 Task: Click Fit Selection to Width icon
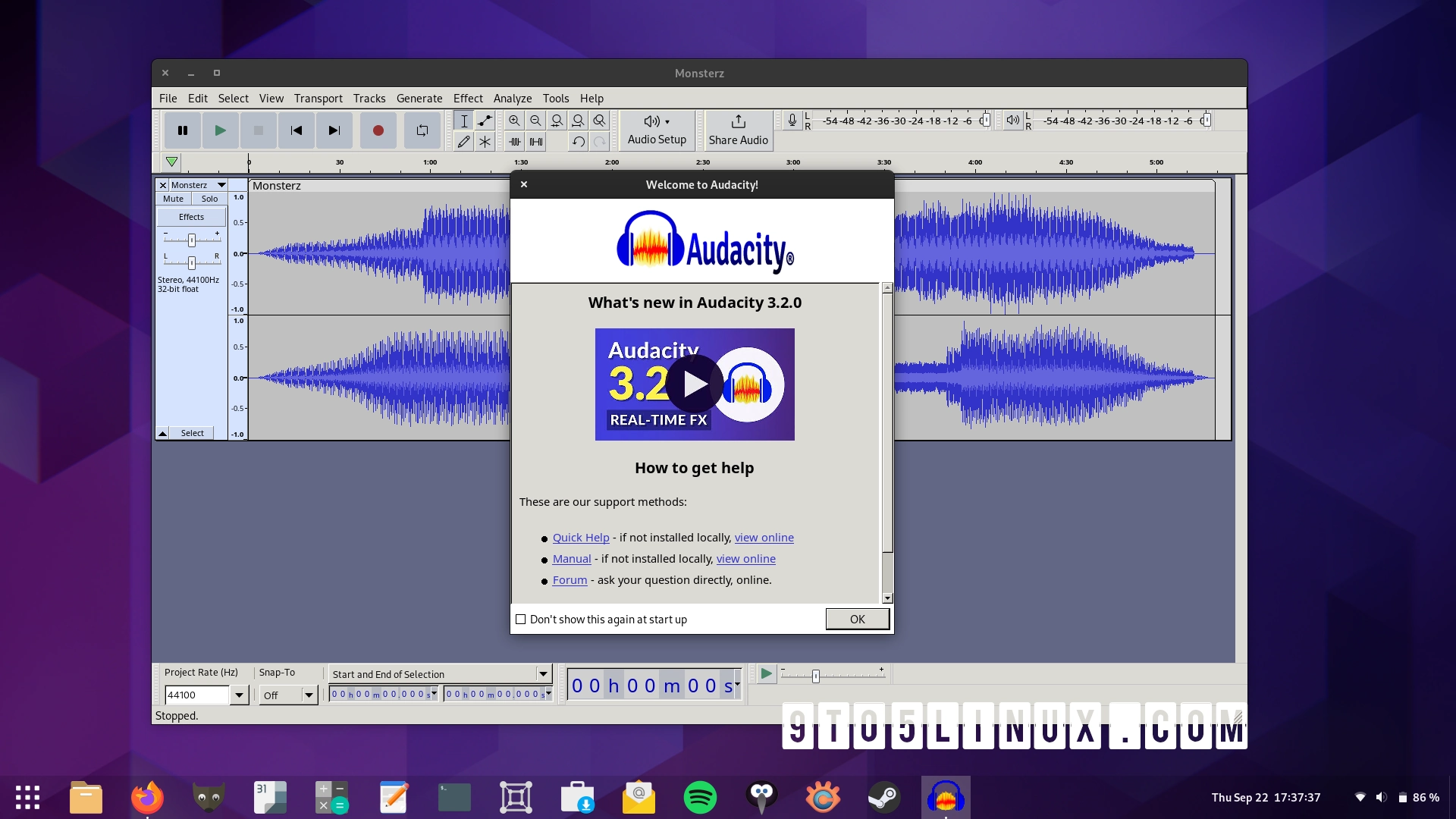[x=557, y=120]
